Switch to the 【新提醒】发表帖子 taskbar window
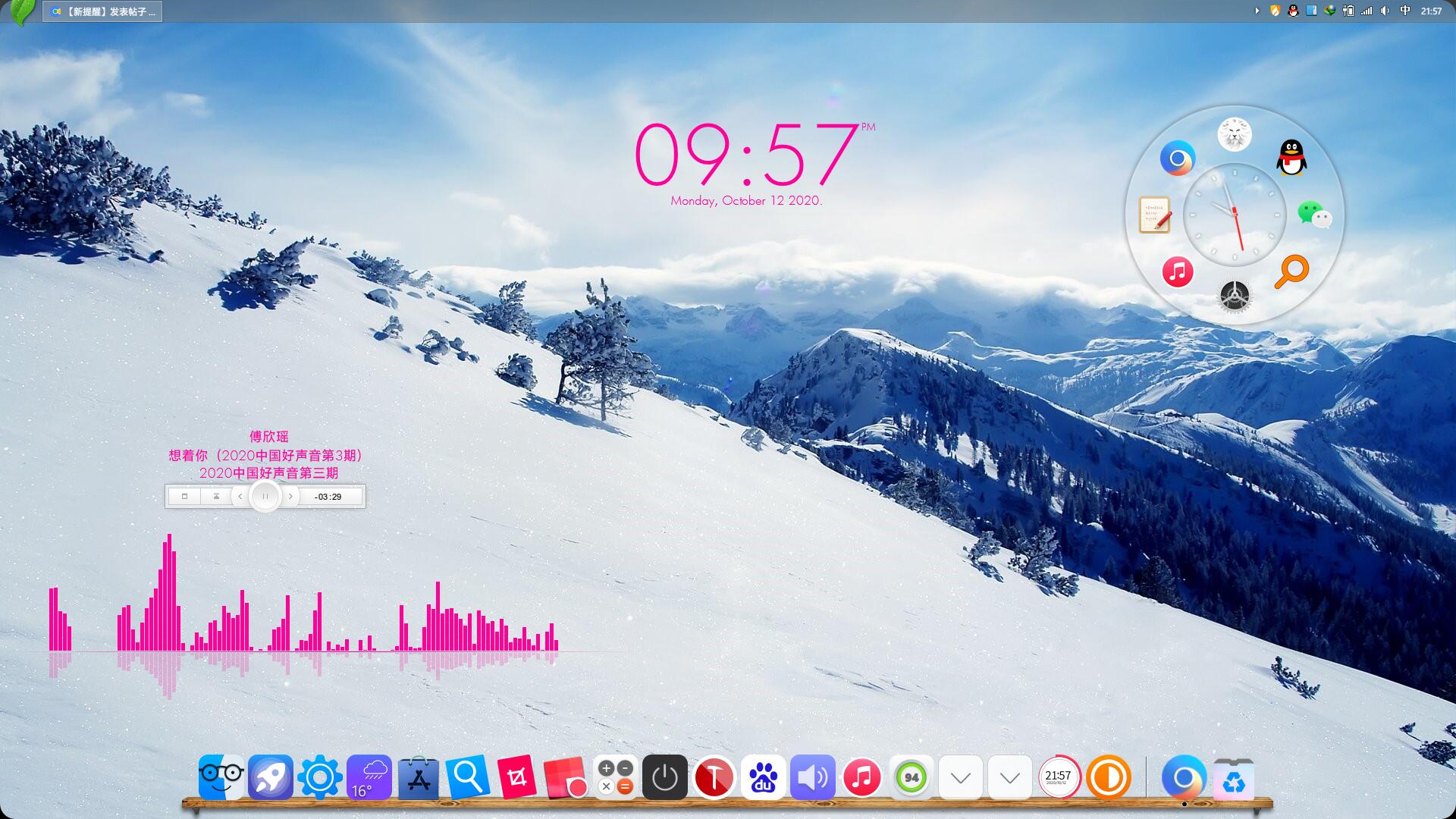 (x=102, y=11)
